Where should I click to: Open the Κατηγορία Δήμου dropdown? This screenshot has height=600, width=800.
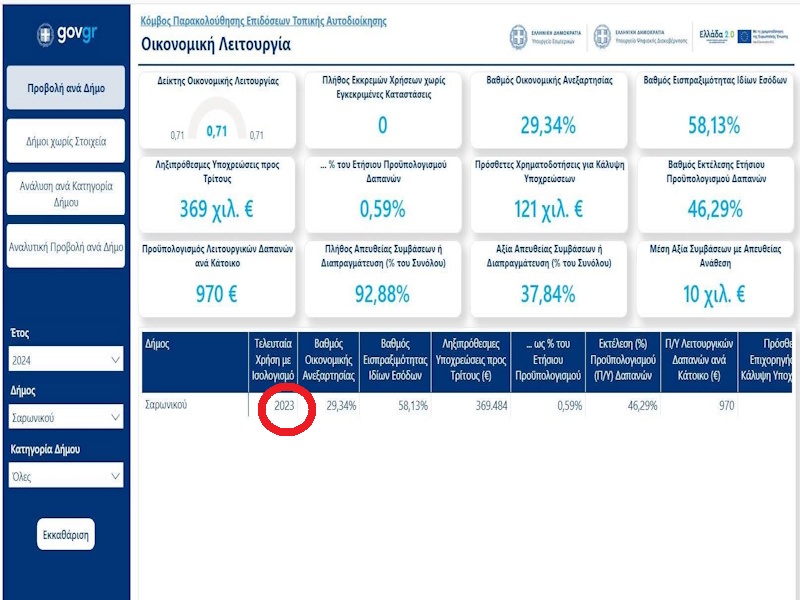(x=65, y=476)
